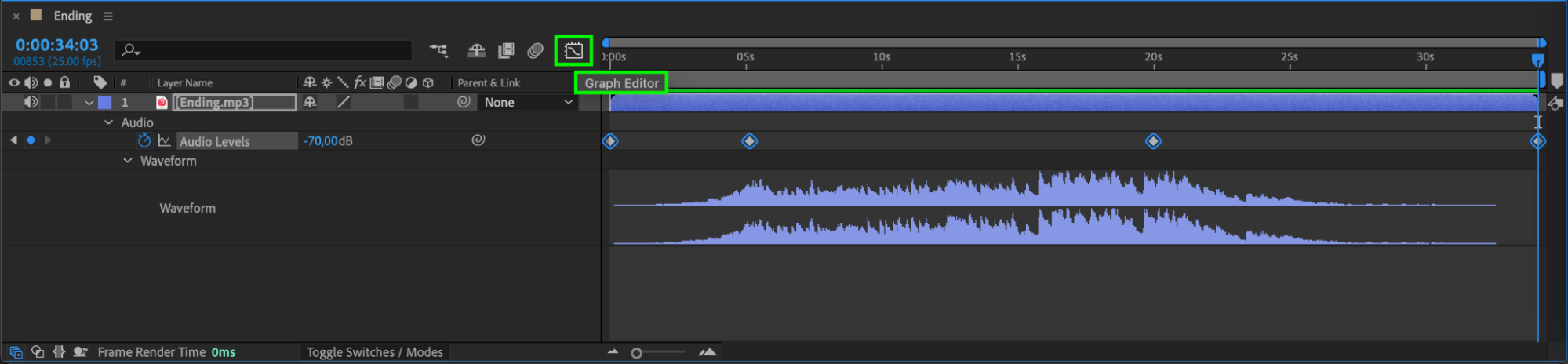The height and width of the screenshot is (364, 1568).
Task: Open the Graph Editor
Action: click(573, 51)
